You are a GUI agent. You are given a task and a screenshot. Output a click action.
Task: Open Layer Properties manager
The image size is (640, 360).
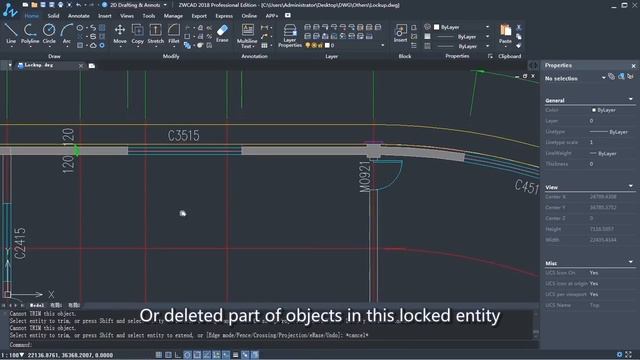290,36
